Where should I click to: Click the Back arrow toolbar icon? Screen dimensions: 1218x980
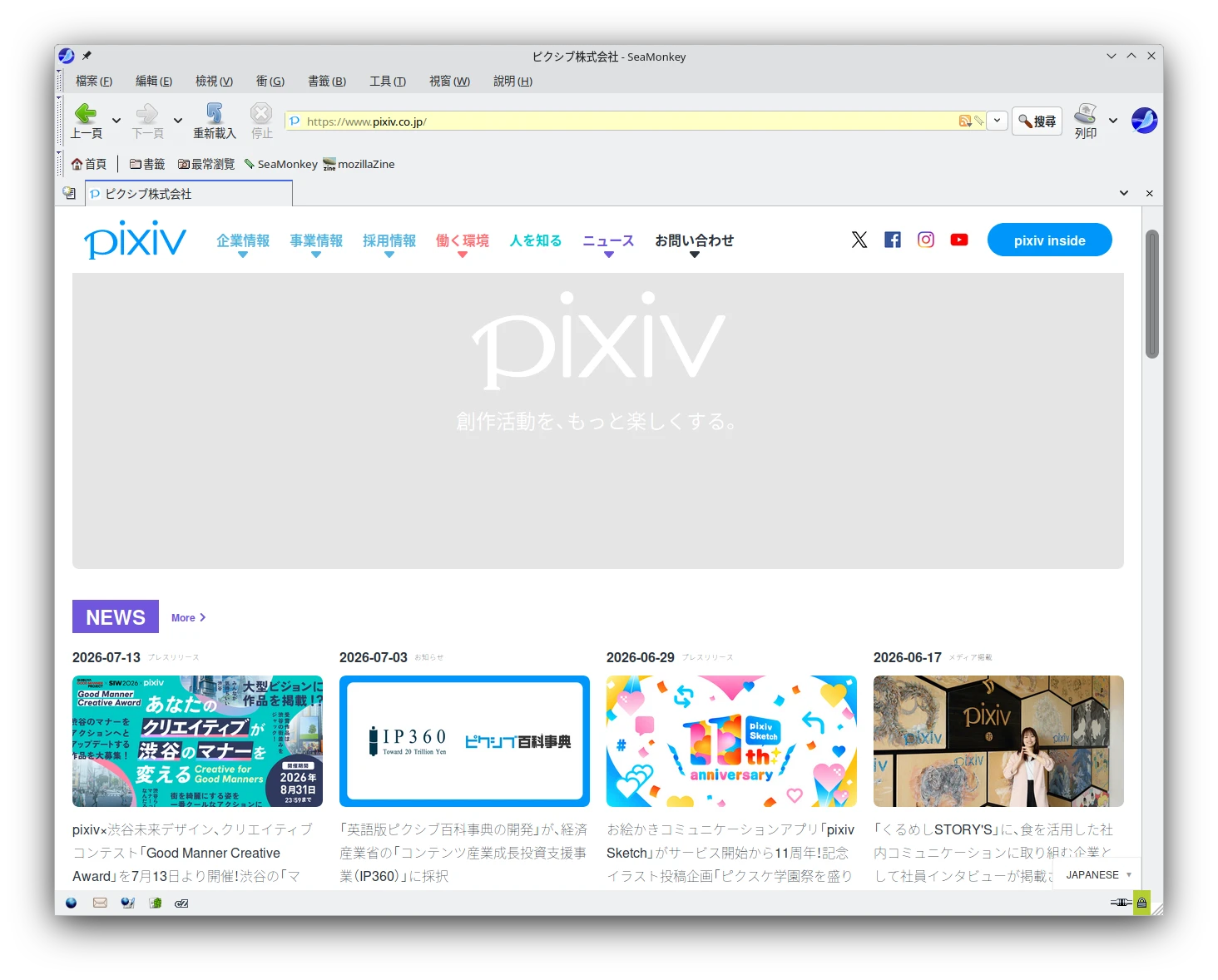point(86,113)
